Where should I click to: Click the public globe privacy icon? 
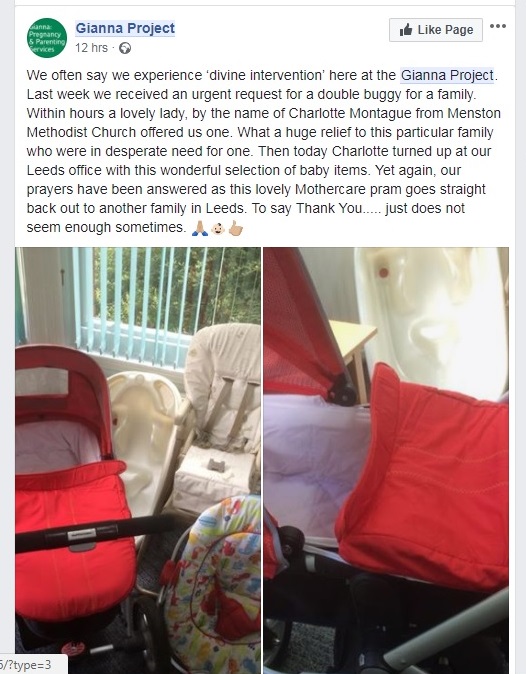point(125,48)
